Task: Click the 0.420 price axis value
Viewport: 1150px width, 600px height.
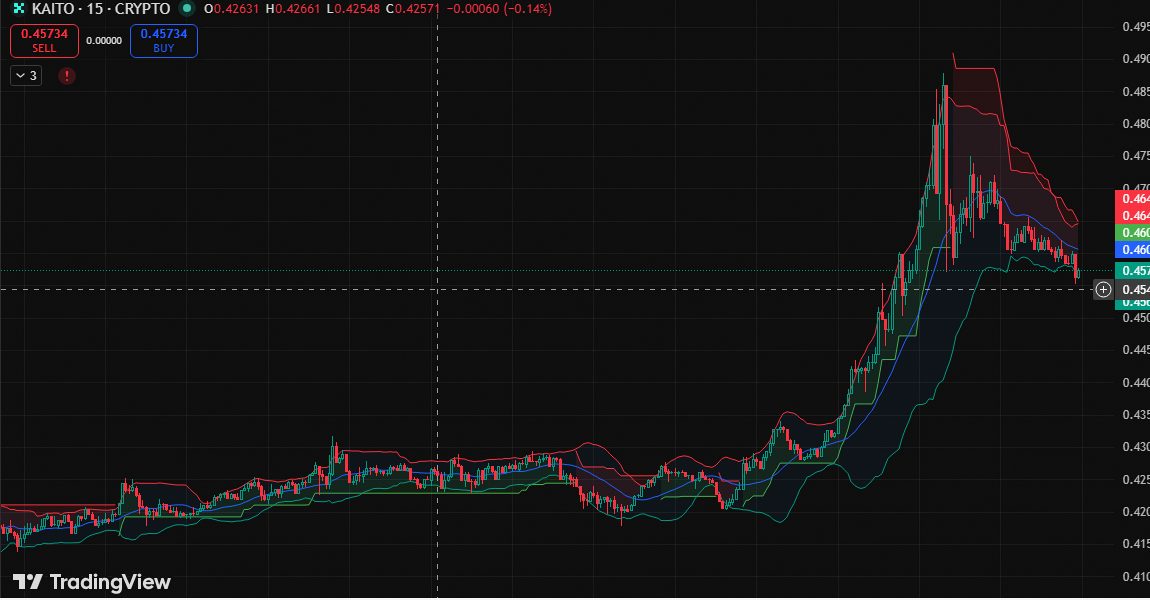Action: click(x=1136, y=512)
